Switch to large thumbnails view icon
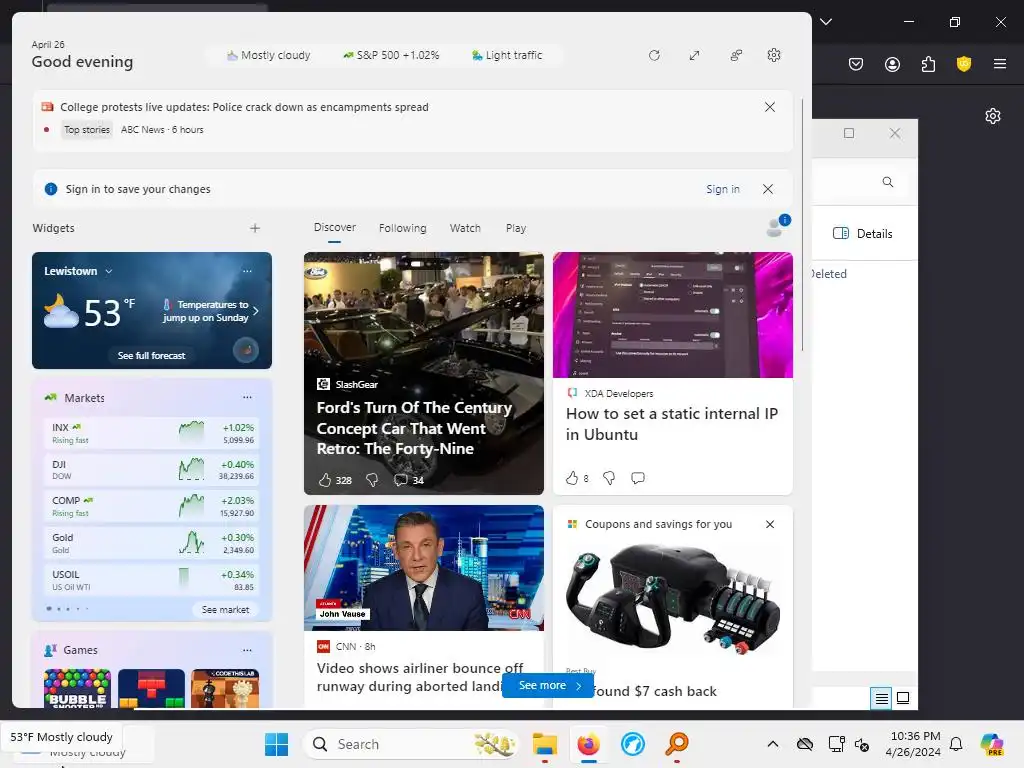 pyautogui.click(x=903, y=698)
